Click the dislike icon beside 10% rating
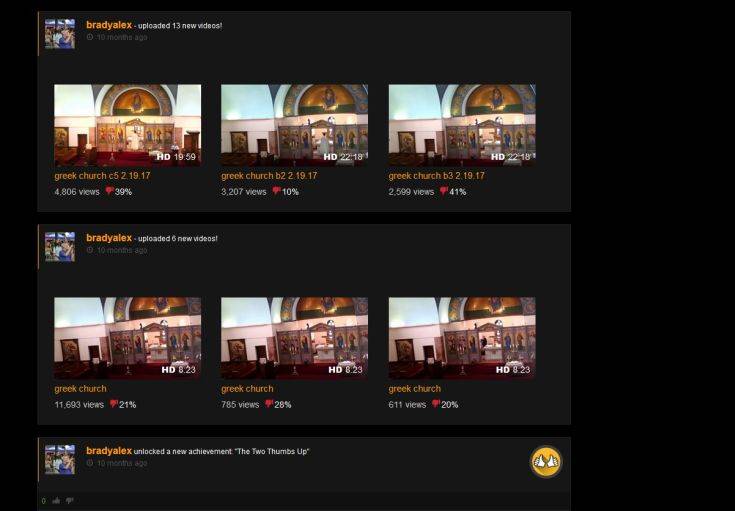Image resolution: width=735 pixels, height=511 pixels. [x=276, y=191]
